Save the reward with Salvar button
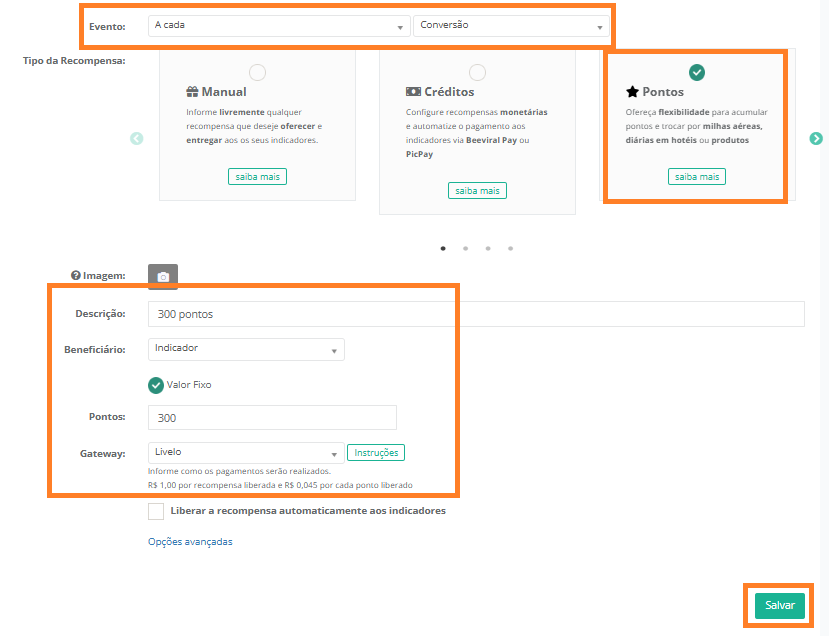The image size is (829, 636). (x=780, y=606)
